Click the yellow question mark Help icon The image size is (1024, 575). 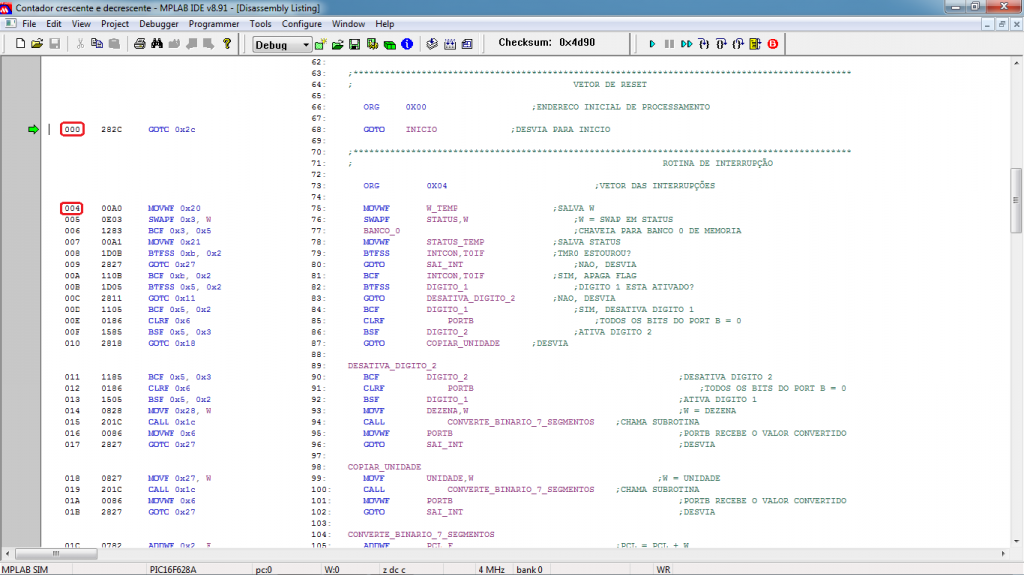coord(227,44)
